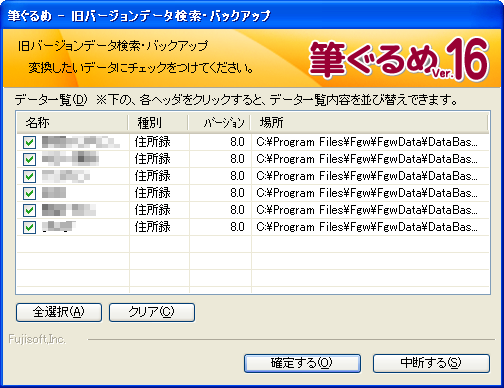
Task: Select the first row's file path cell
Action: pos(367,142)
